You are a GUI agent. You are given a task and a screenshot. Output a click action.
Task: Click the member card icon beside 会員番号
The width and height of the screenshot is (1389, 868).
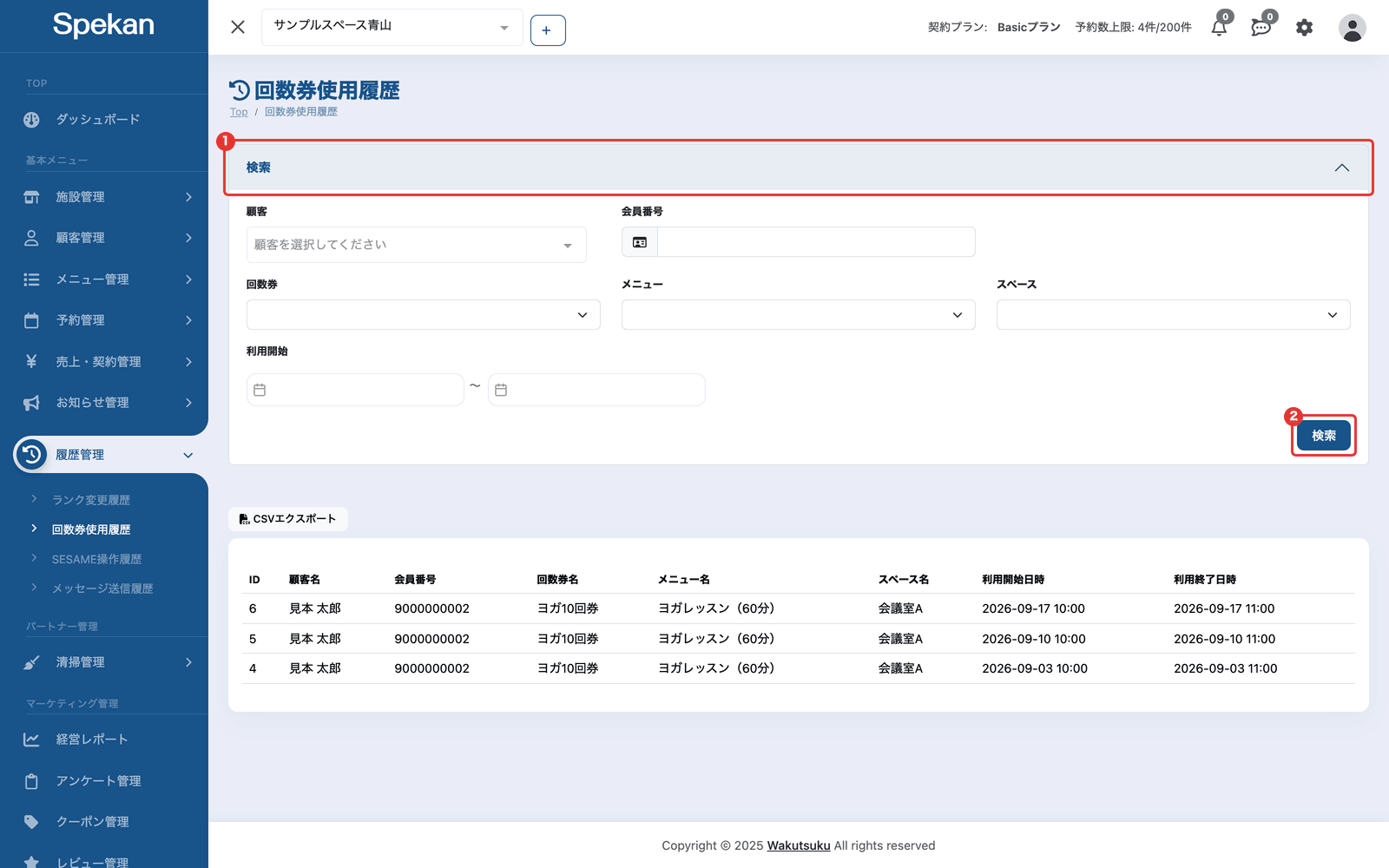(640, 242)
